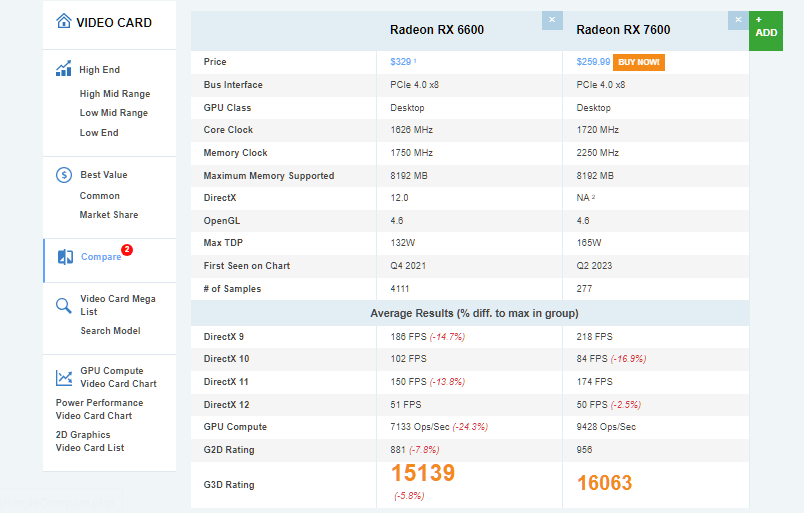Click the Average Results section header
Screen dimensions: 804x513
point(474,313)
